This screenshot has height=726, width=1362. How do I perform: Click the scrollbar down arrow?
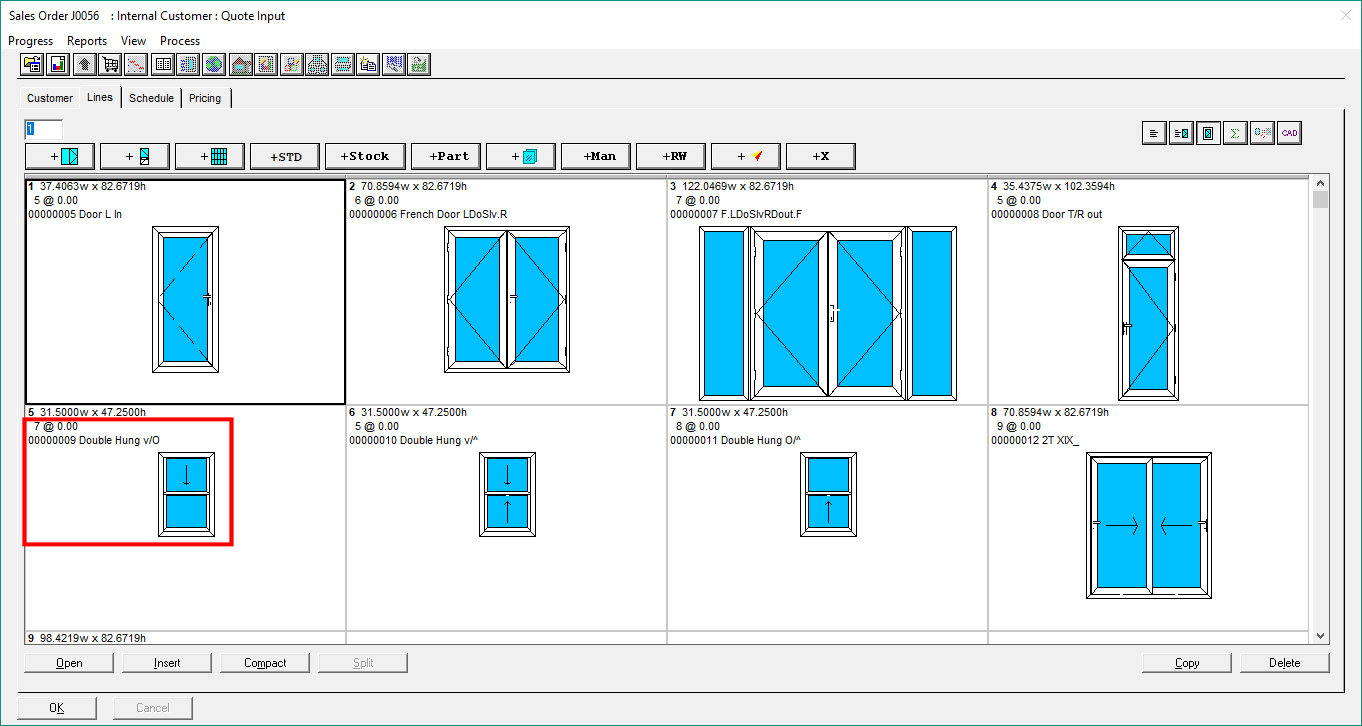(x=1320, y=635)
